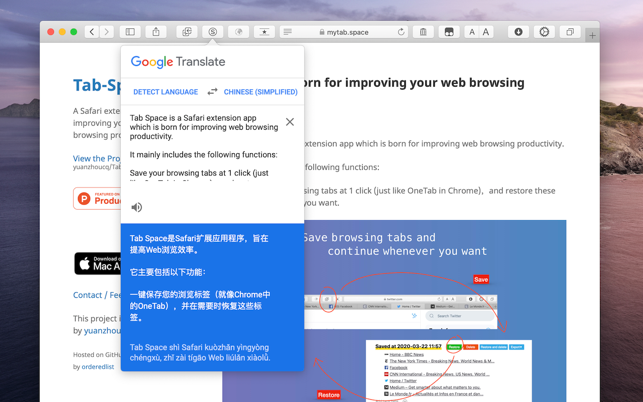Open the Tab-Space page title link
Image resolution: width=643 pixels, height=402 pixels.
click(x=97, y=85)
